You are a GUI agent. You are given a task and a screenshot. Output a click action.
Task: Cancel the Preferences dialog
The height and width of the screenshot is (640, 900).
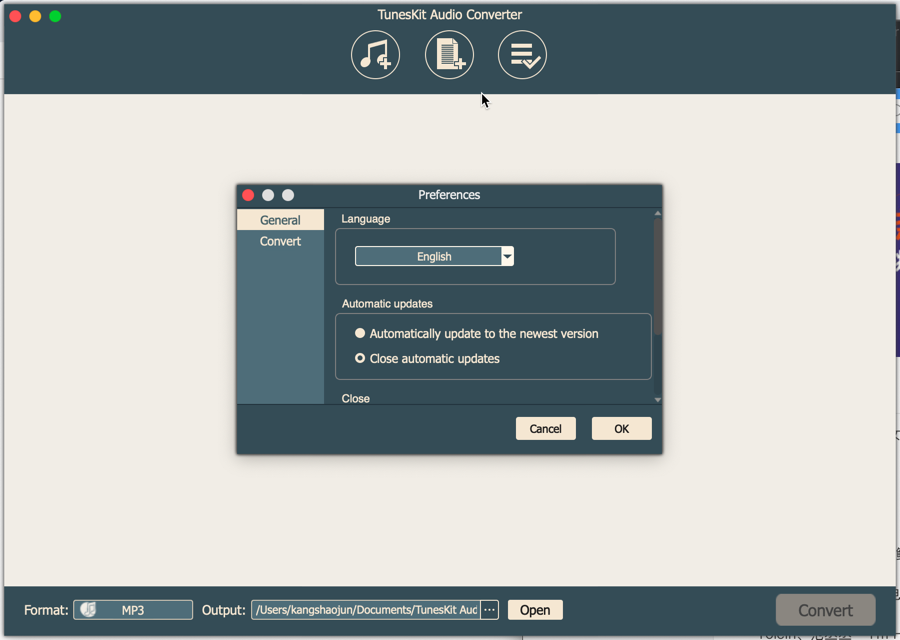point(545,428)
